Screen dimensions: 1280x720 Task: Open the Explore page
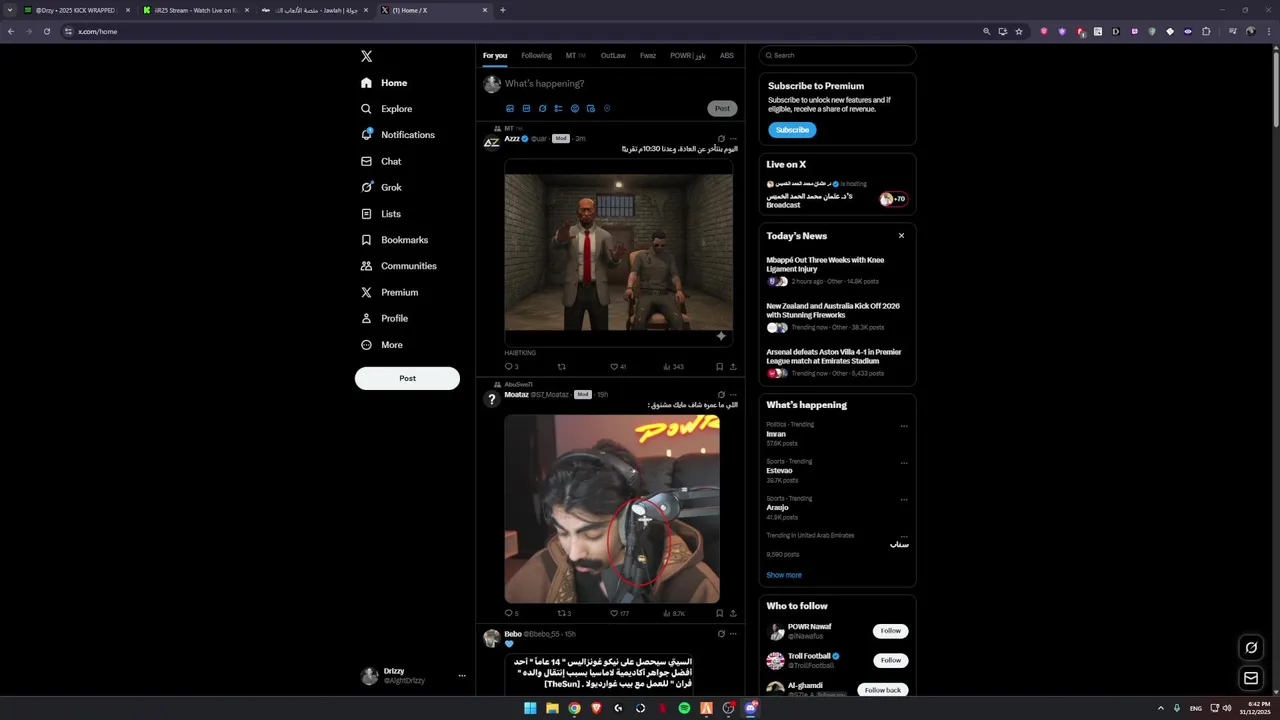[x=387, y=109]
